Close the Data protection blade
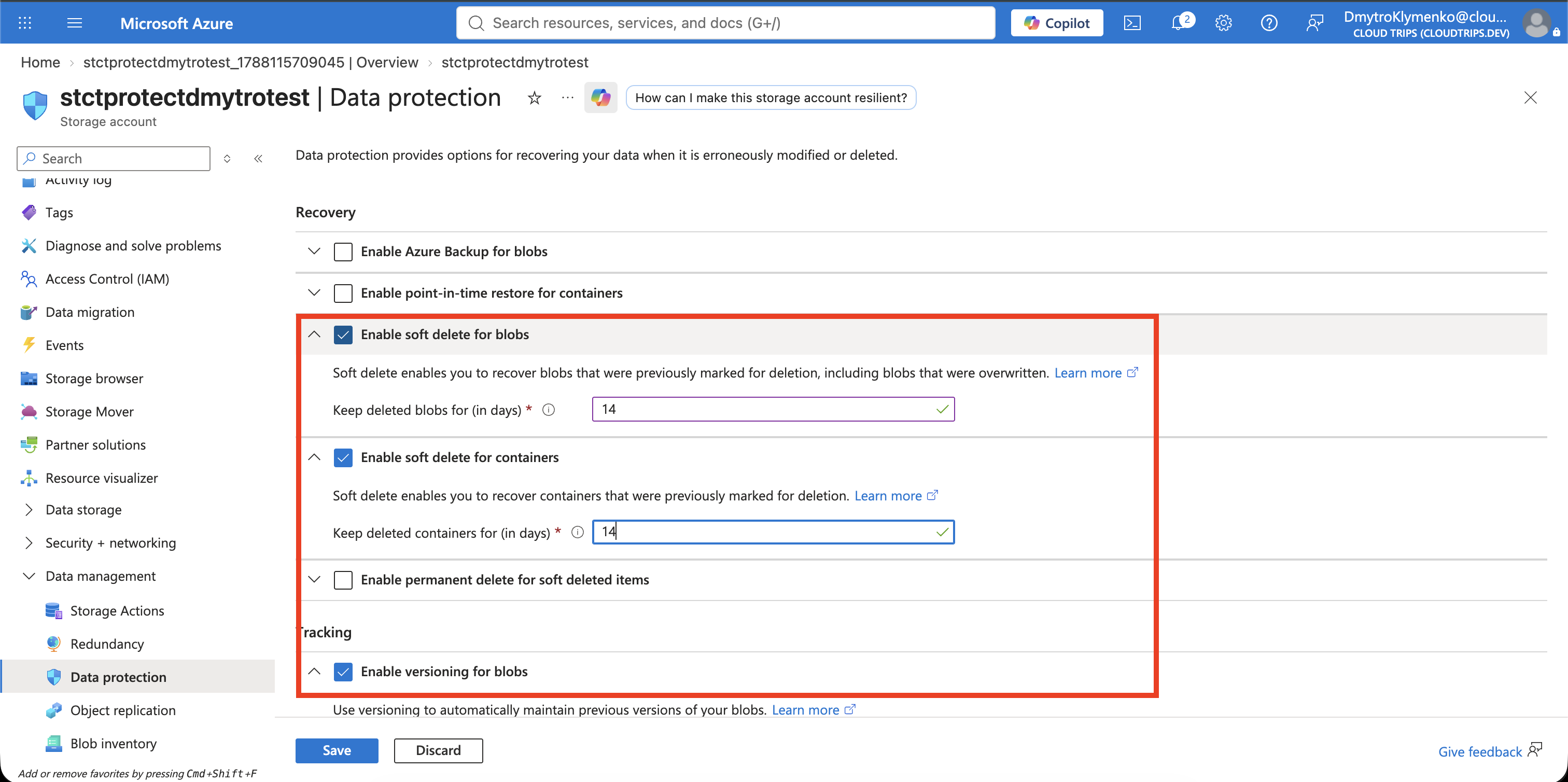 click(1530, 97)
